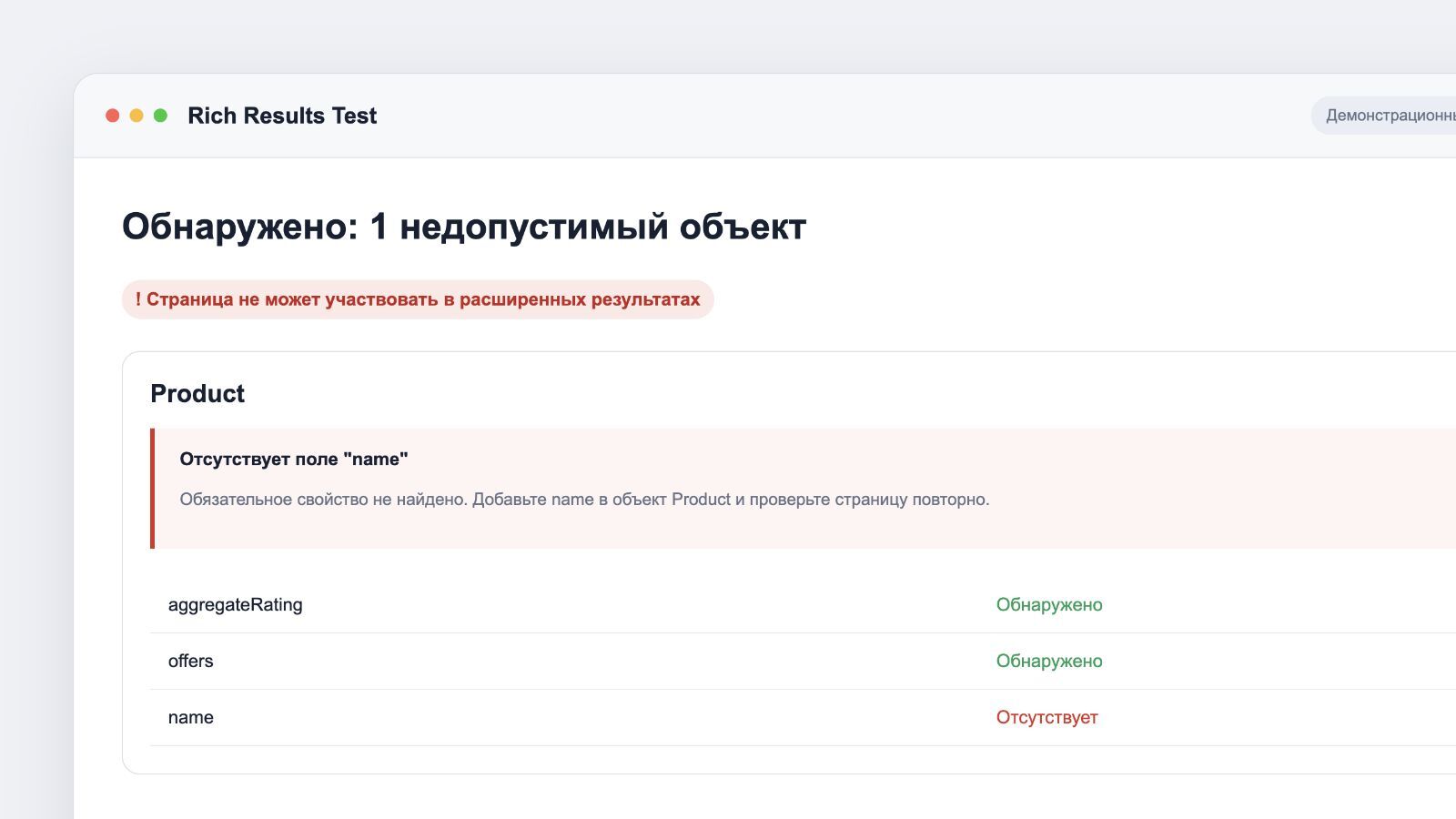Click the offers property row label
The height and width of the screenshot is (819, 1456).
pos(190,661)
